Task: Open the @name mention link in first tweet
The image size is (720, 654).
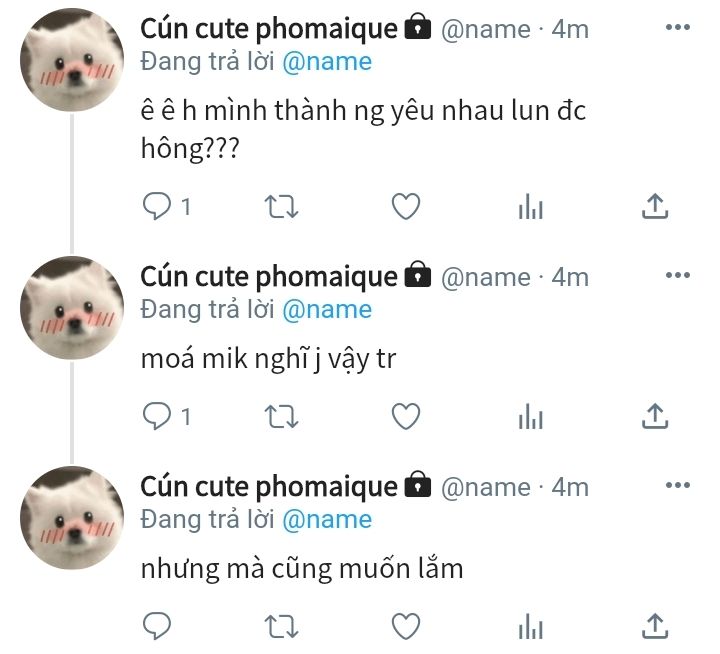Action: pyautogui.click(x=327, y=62)
